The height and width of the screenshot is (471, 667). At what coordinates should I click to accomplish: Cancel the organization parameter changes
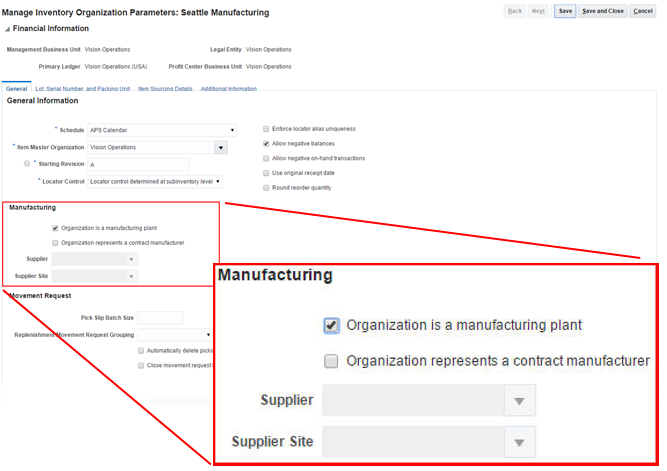[643, 11]
